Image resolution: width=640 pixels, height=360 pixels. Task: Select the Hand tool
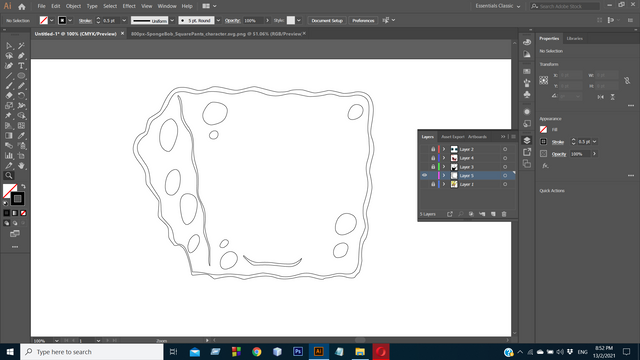click(x=21, y=166)
